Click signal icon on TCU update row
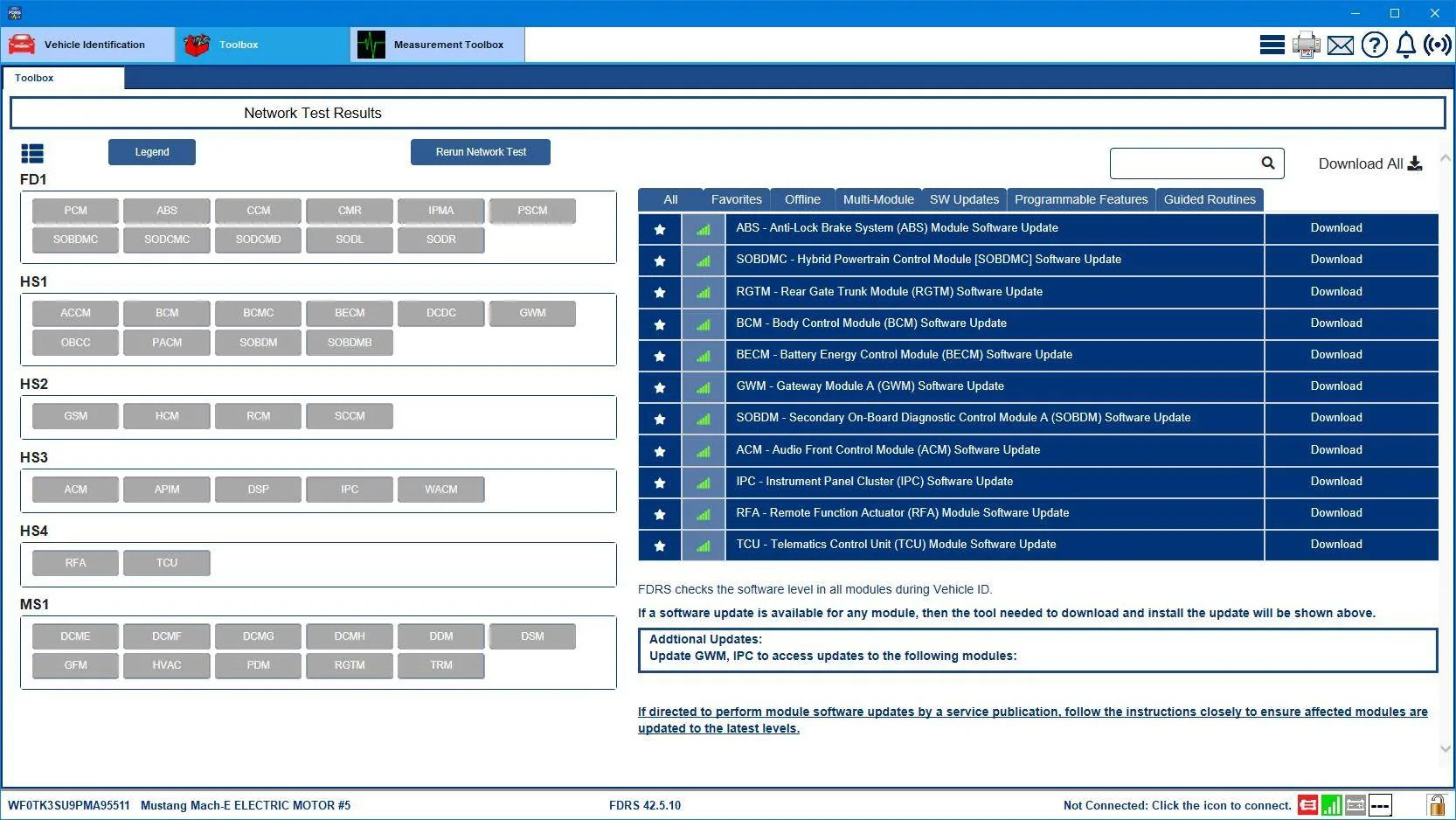This screenshot has height=820, width=1456. pyautogui.click(x=704, y=546)
